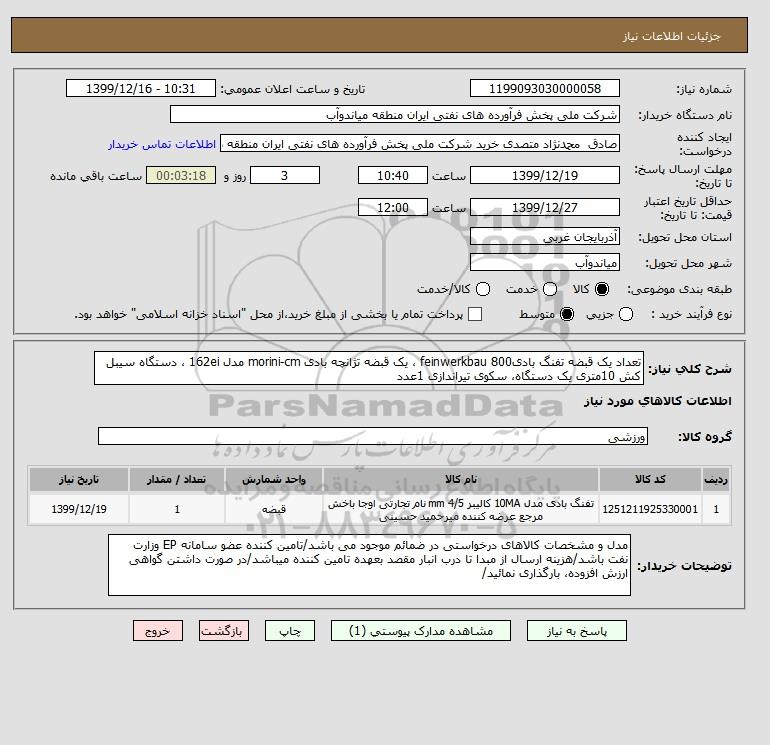The image size is (770, 745).
Task: Click the چاپ print button
Action: coord(290,631)
